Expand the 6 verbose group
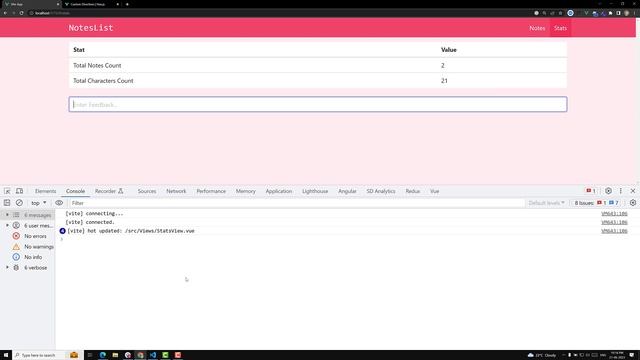The width and height of the screenshot is (640, 360). (7, 268)
